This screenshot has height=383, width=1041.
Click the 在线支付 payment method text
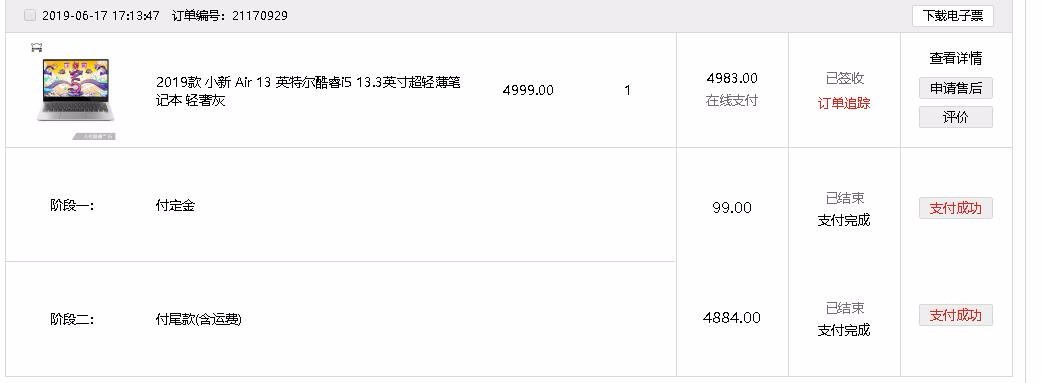(732, 101)
